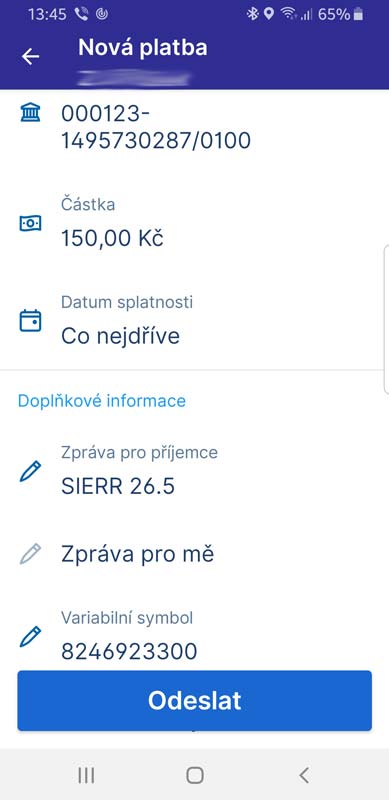Edit variable symbol 8246923300

click(x=194, y=637)
